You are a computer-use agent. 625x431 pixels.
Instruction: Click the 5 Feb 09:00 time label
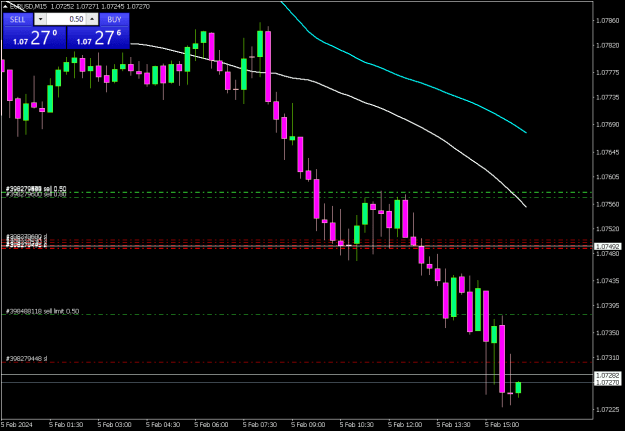coord(308,425)
